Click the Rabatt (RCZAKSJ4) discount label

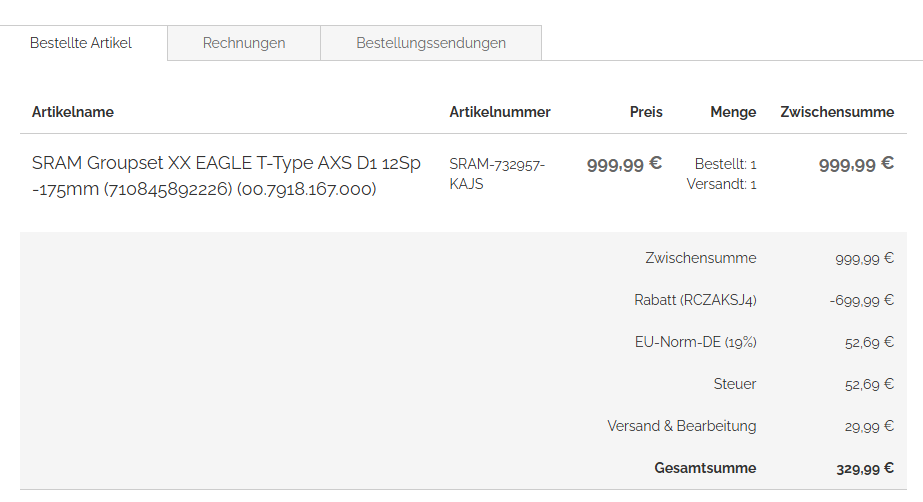click(x=695, y=300)
